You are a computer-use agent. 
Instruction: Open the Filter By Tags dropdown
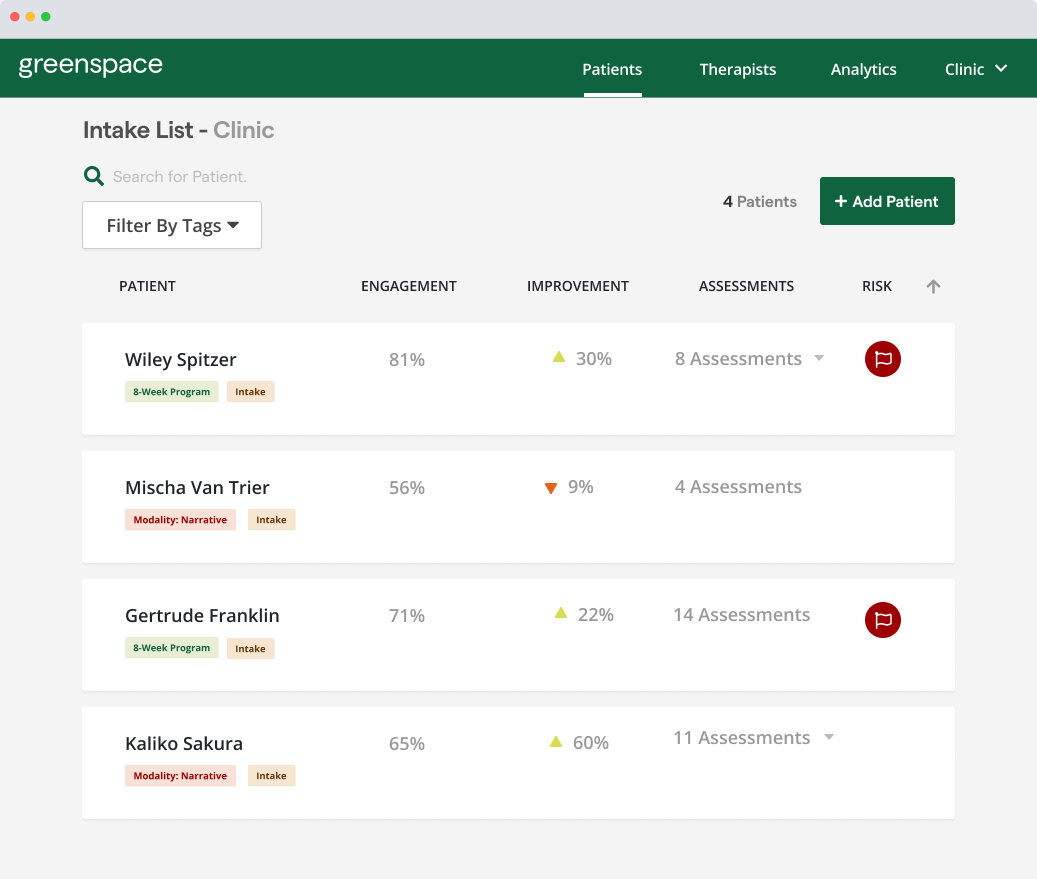(171, 225)
